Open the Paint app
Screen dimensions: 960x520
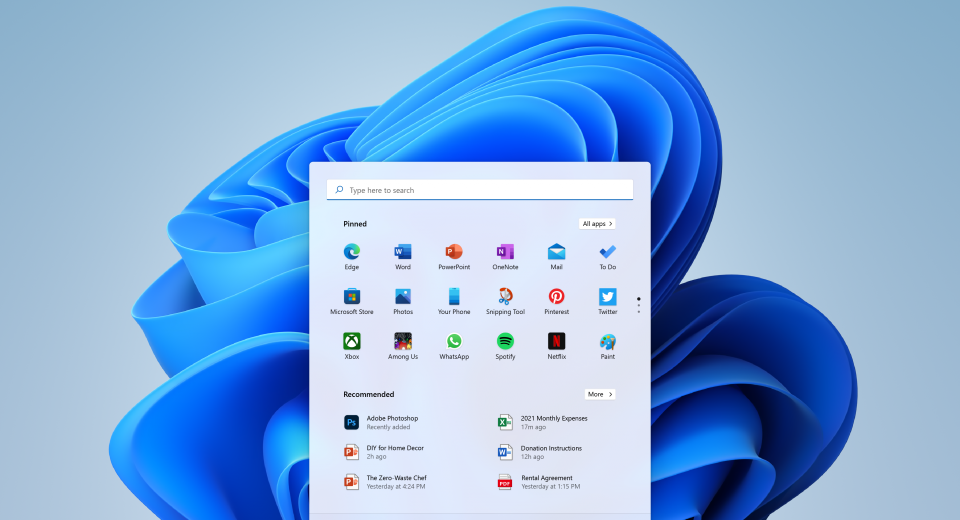click(607, 342)
